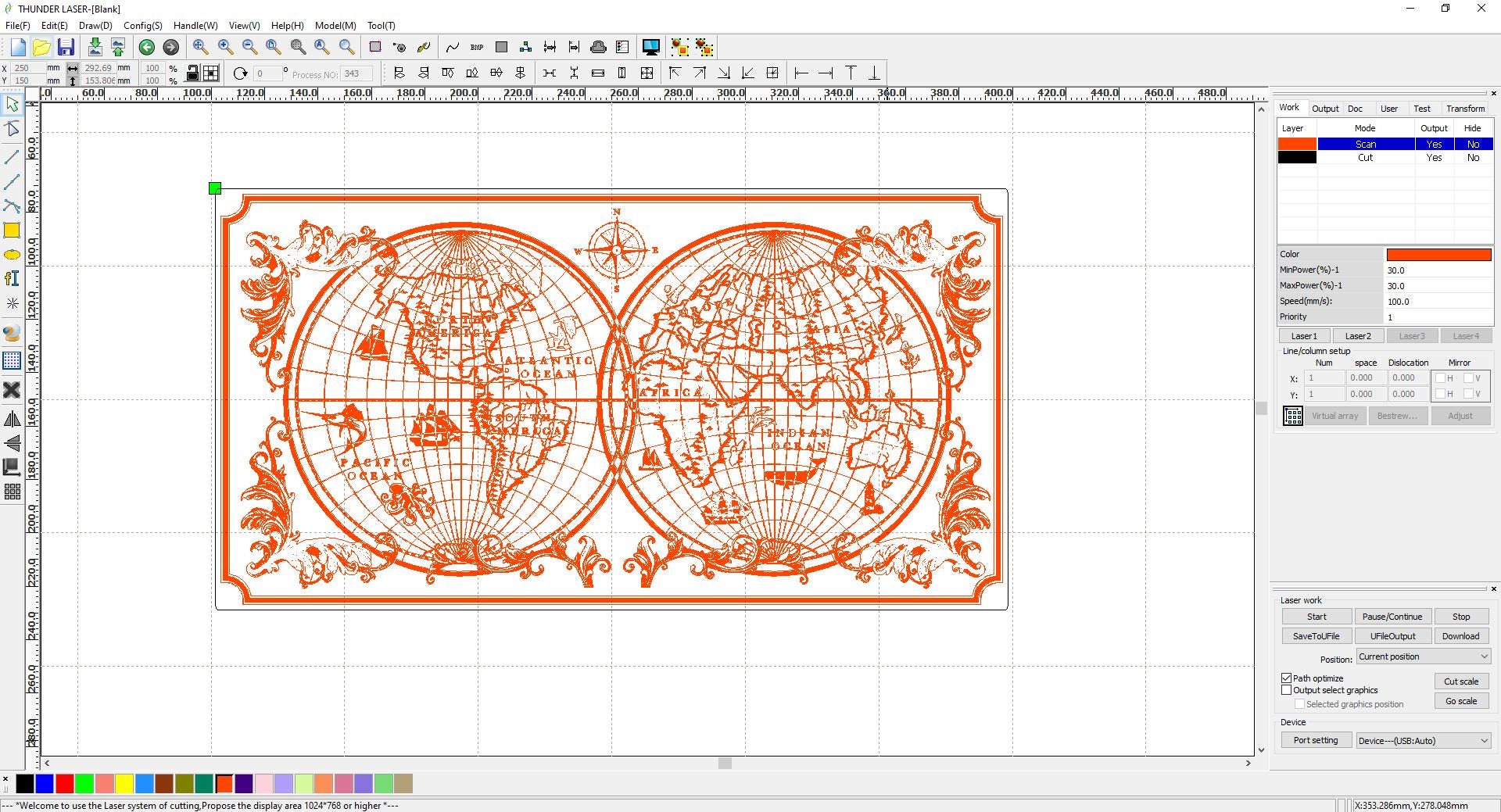Click the New file icon

pyautogui.click(x=17, y=47)
